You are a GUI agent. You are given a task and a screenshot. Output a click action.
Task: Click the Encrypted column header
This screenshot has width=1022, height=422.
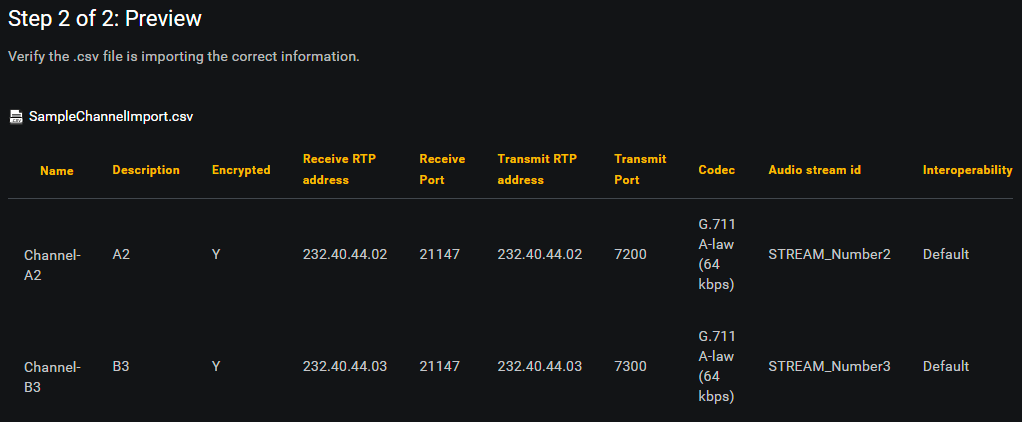point(241,170)
